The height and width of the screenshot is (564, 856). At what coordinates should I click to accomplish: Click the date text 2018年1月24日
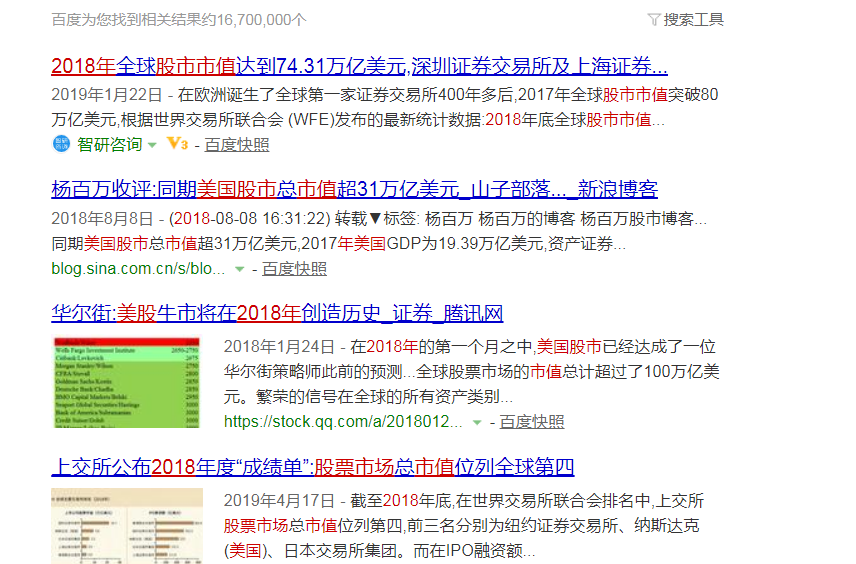pos(279,347)
